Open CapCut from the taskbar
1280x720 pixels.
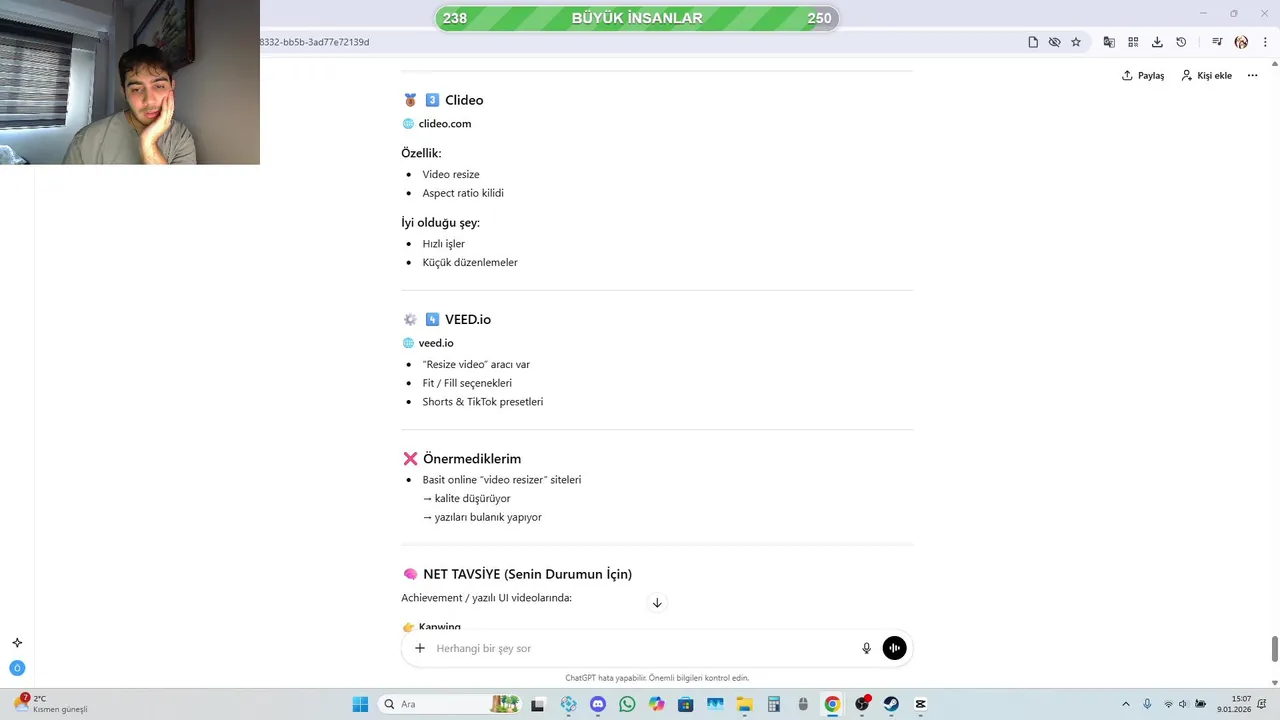[x=921, y=704]
